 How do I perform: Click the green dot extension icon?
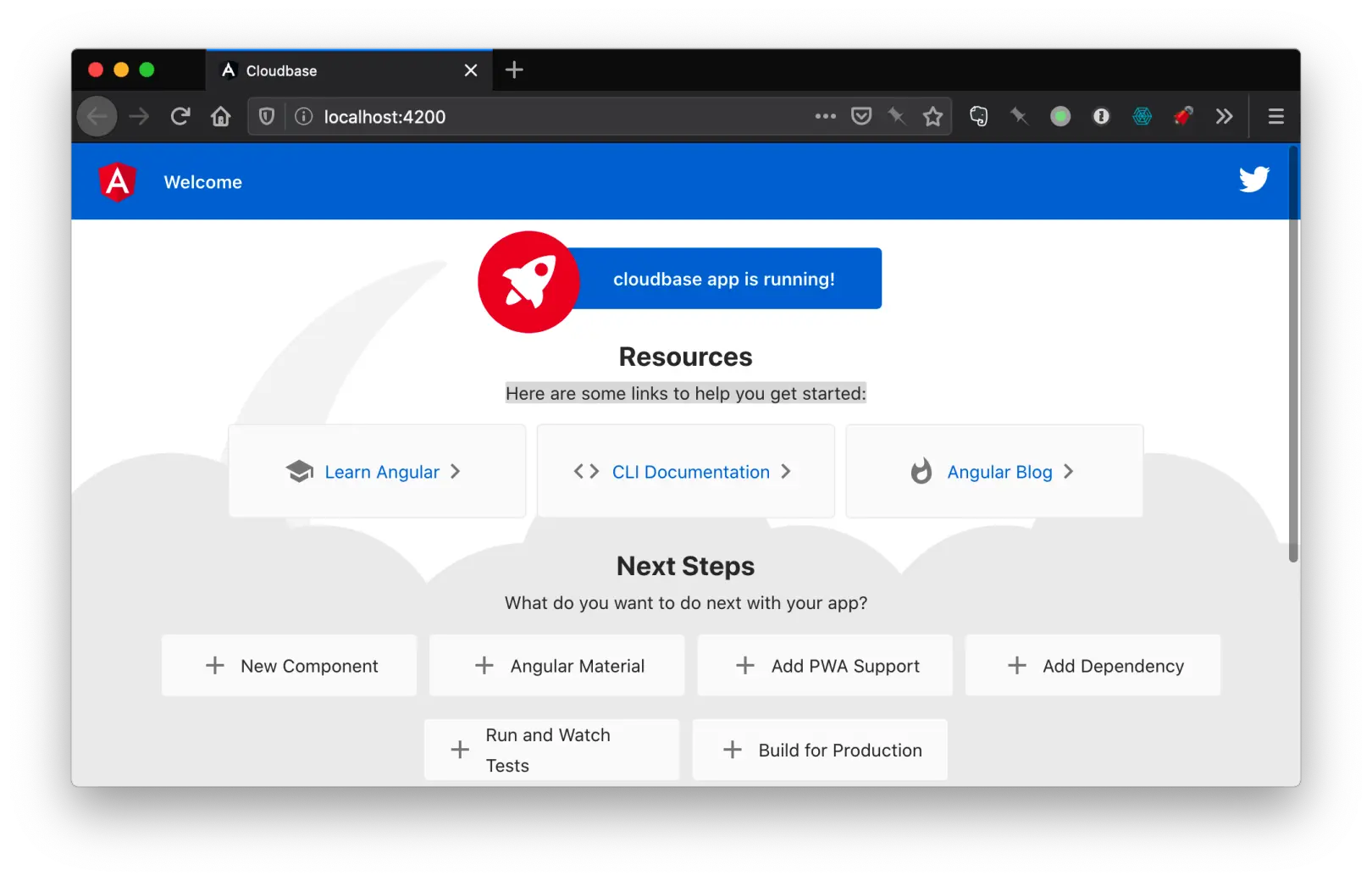click(1060, 116)
